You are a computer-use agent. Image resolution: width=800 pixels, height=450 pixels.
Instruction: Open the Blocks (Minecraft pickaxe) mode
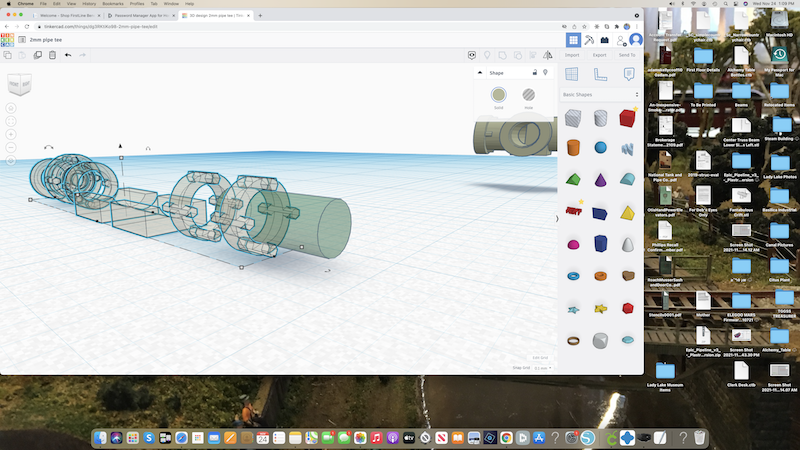coord(589,40)
